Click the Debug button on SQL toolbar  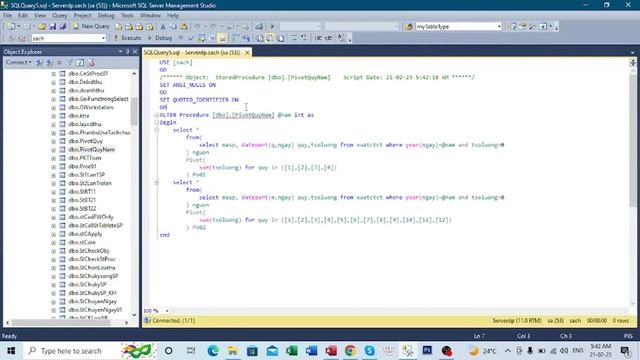[160, 38]
